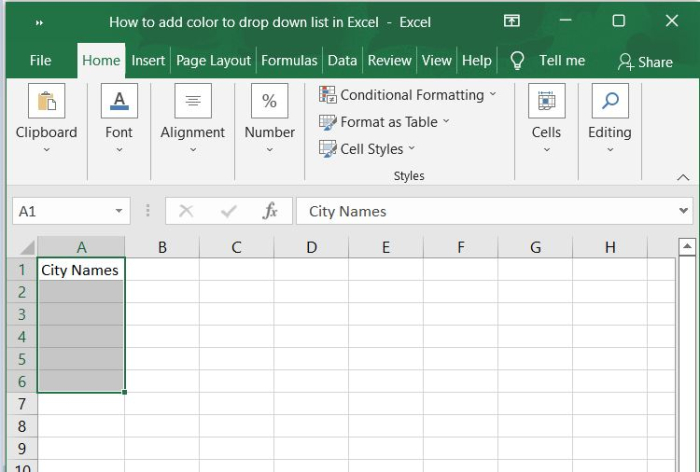Expand the Format as Table dropdown arrow
This screenshot has width=700, height=472.
point(446,121)
